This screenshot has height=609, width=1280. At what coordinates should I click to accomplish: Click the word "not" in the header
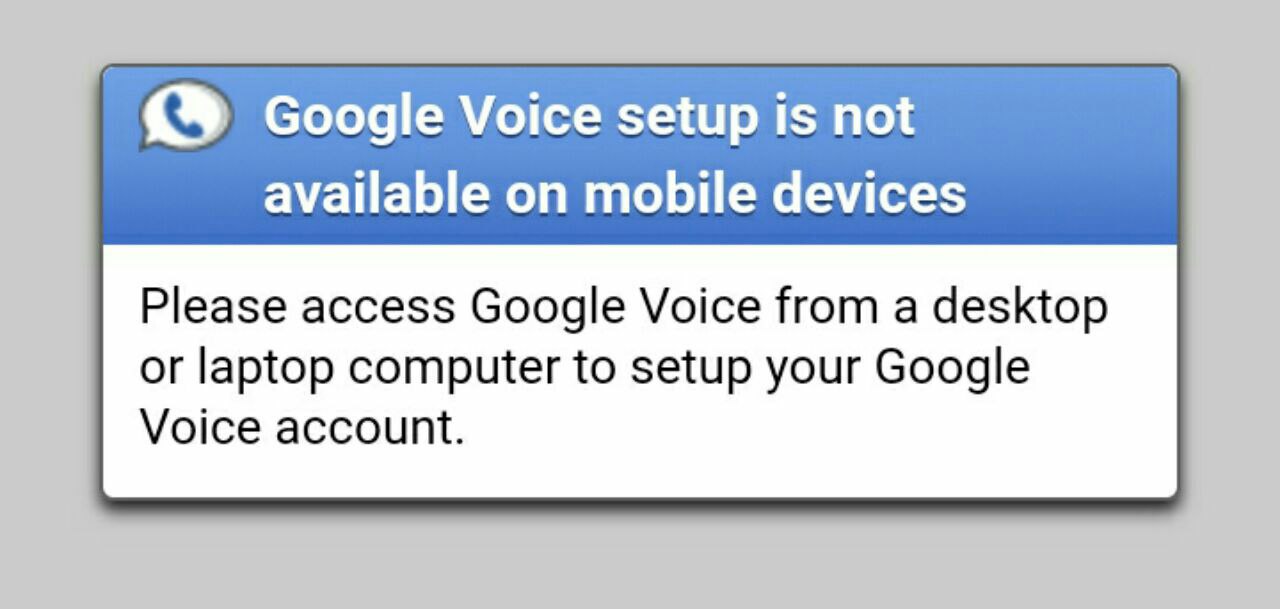pos(873,117)
